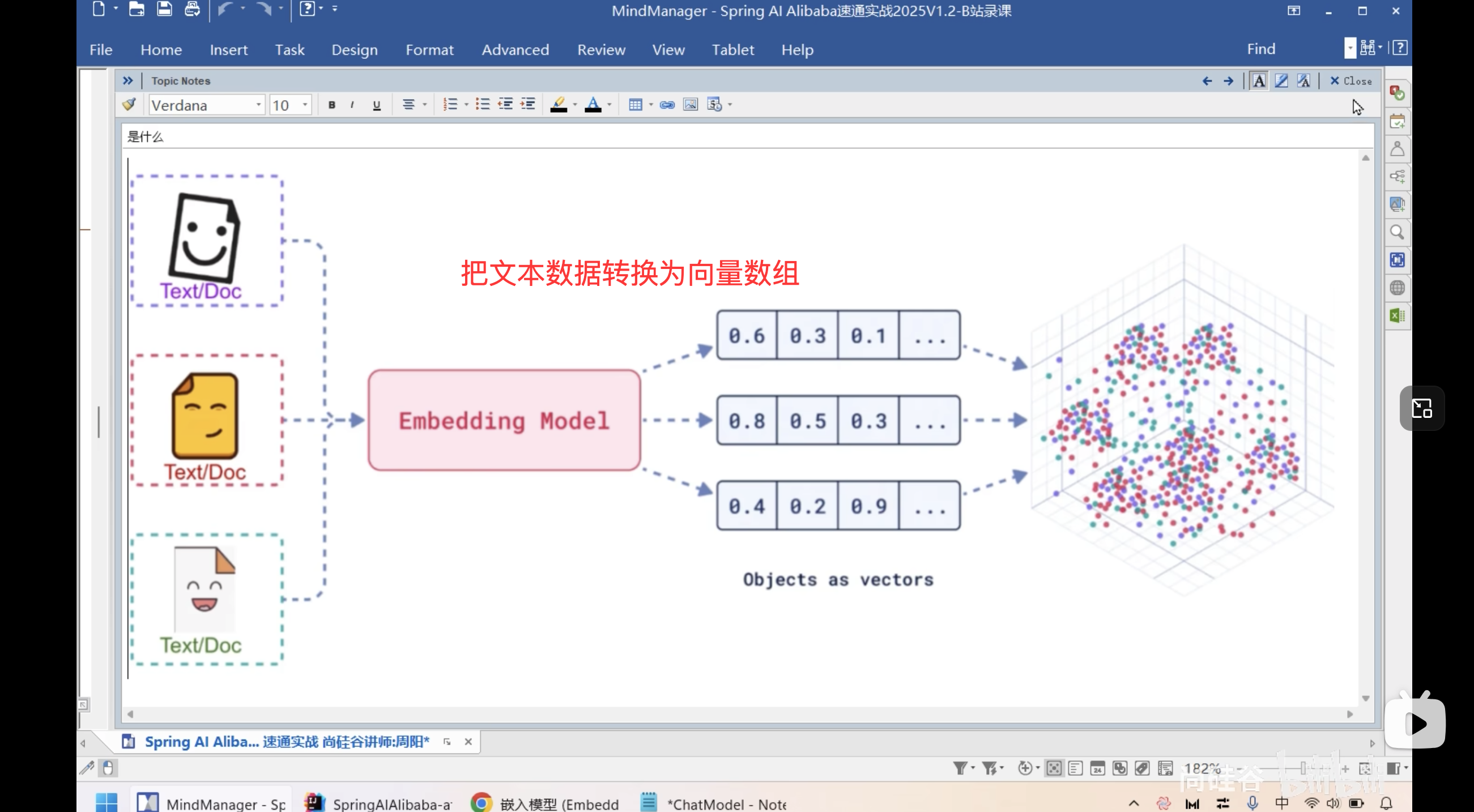
Task: Open the Chrome browser from the taskbar
Action: [x=480, y=802]
